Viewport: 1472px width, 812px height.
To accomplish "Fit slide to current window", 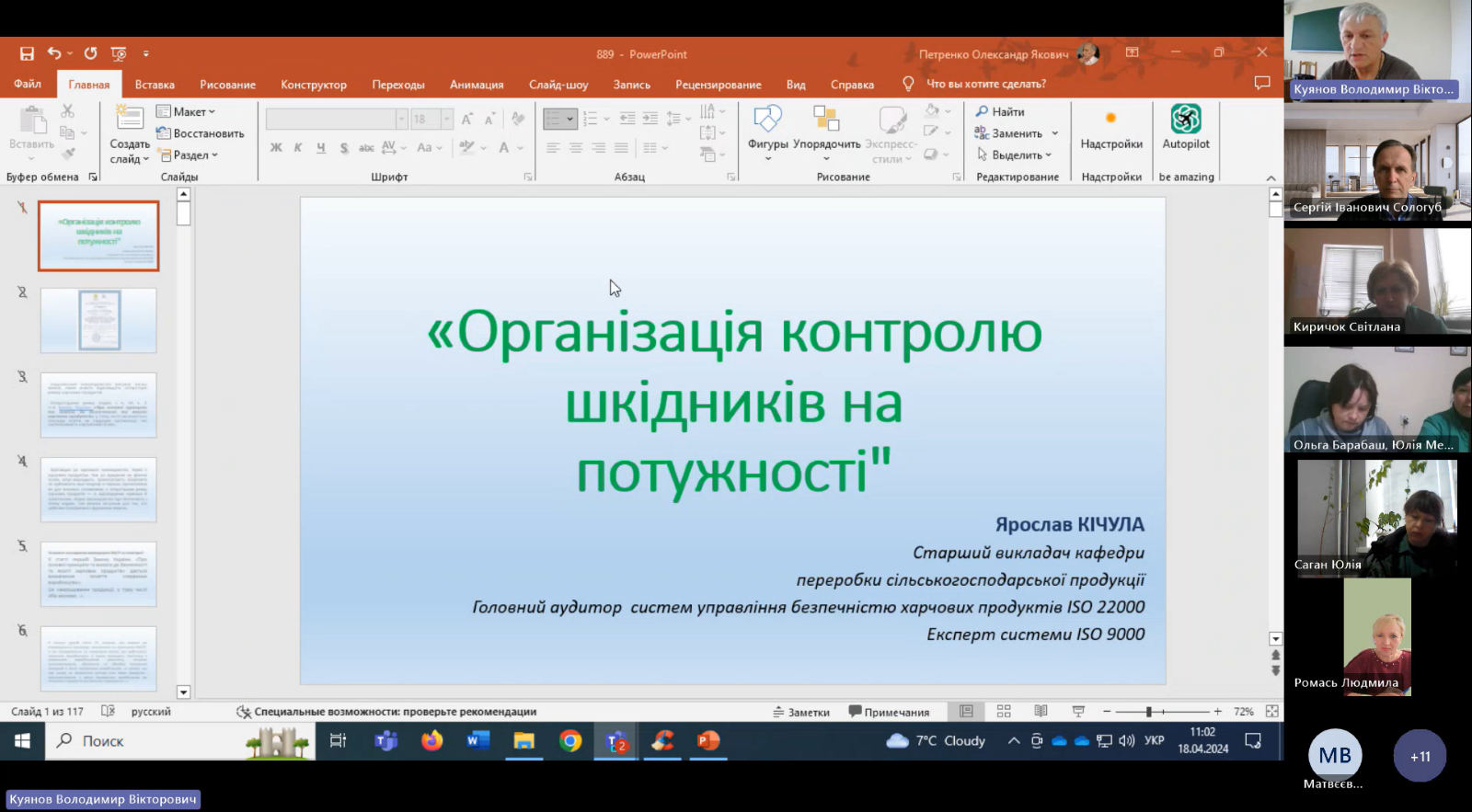I will (x=1272, y=712).
